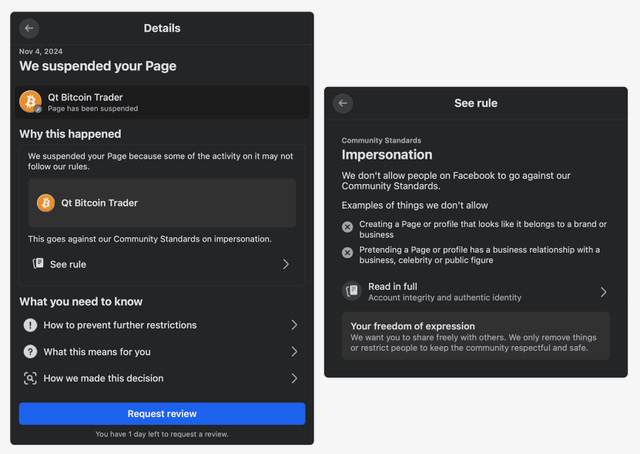The width and height of the screenshot is (640, 454).
Task: Open chevron for How to prevent further restrictions
Action: (294, 325)
